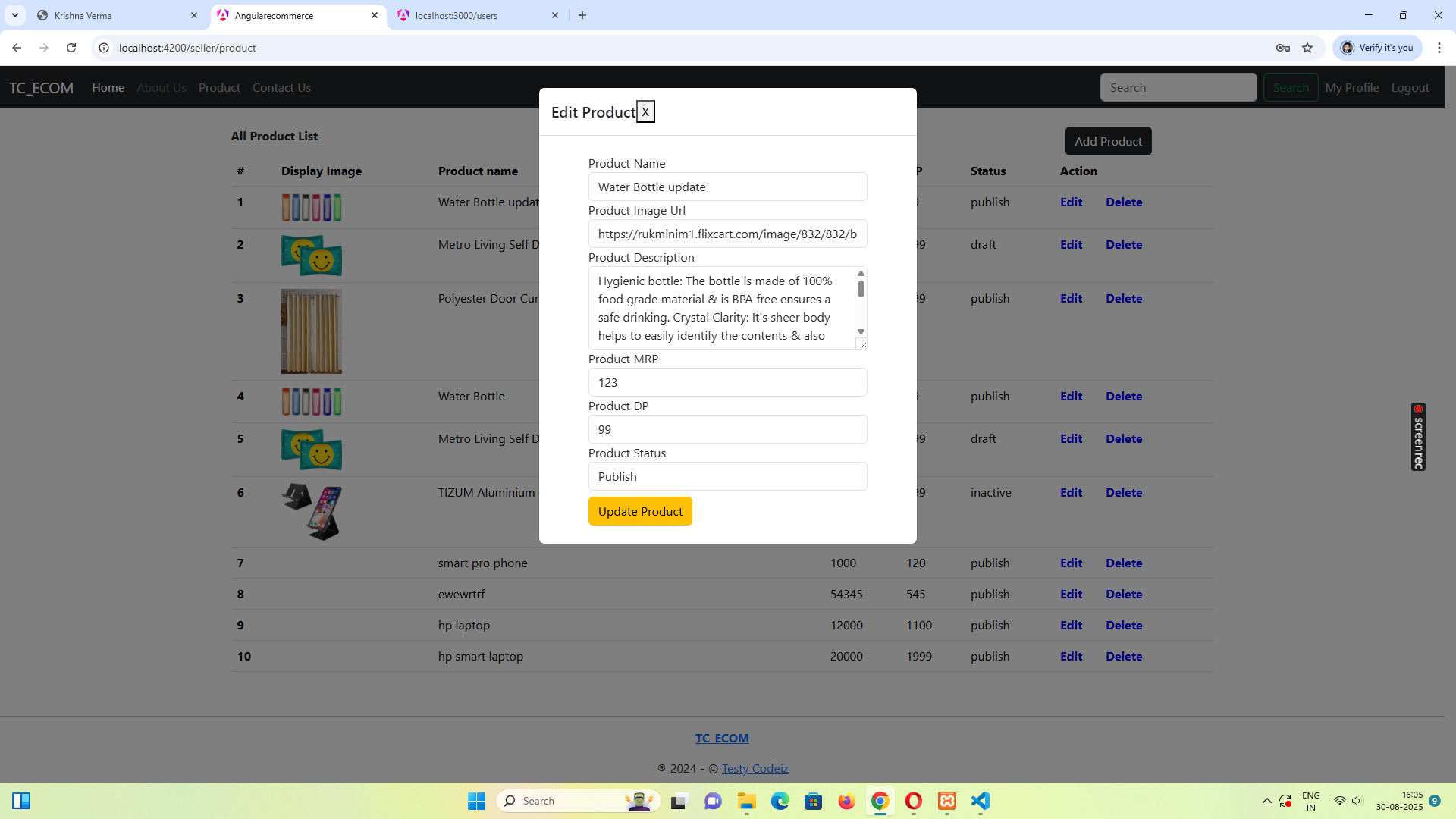Click Delete for hp smart laptop
Viewport: 1456px width, 819px height.
coord(1124,656)
